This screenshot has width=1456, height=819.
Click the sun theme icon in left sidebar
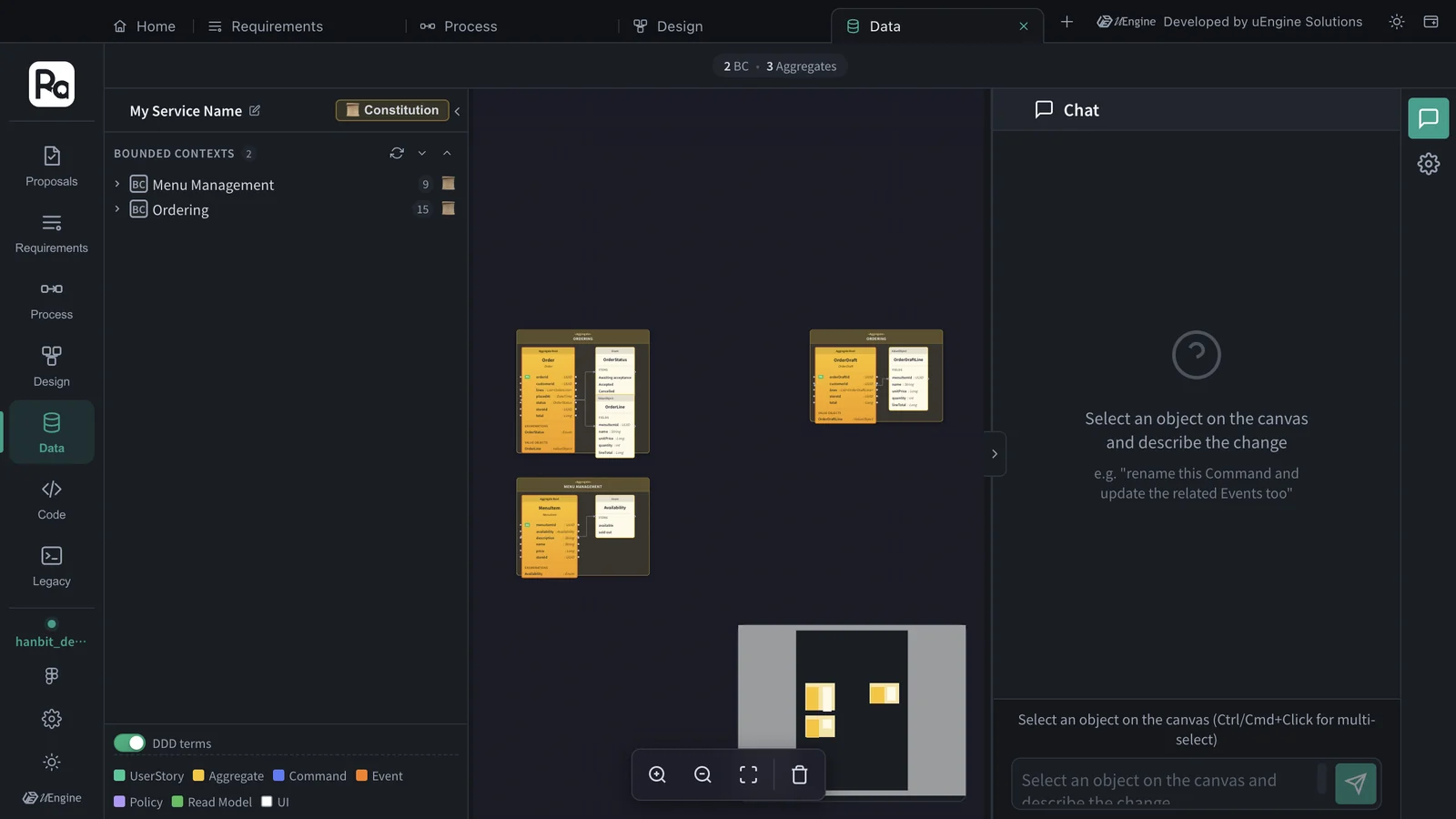pos(52,762)
